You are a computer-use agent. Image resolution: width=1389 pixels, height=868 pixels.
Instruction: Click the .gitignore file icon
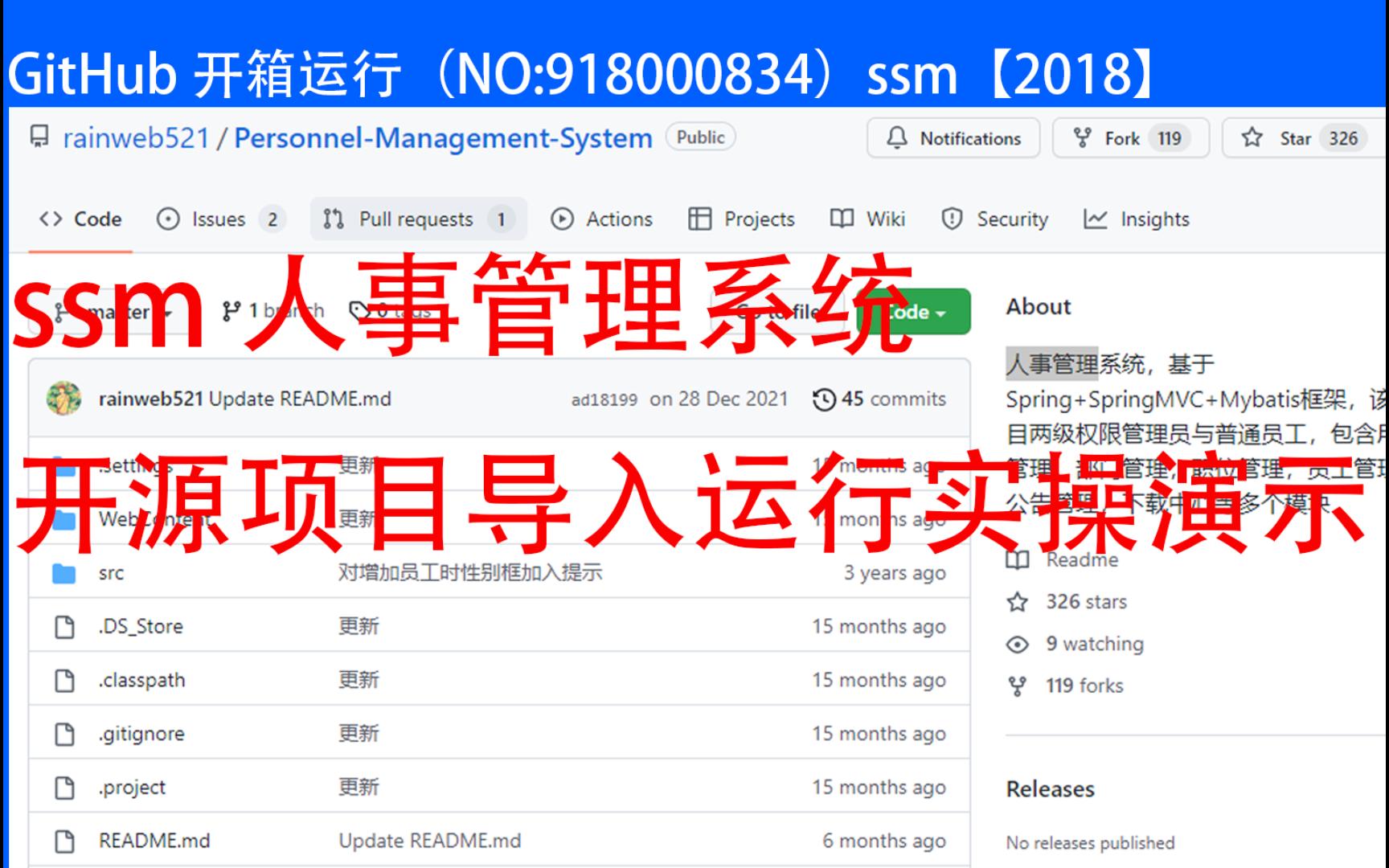[x=64, y=733]
